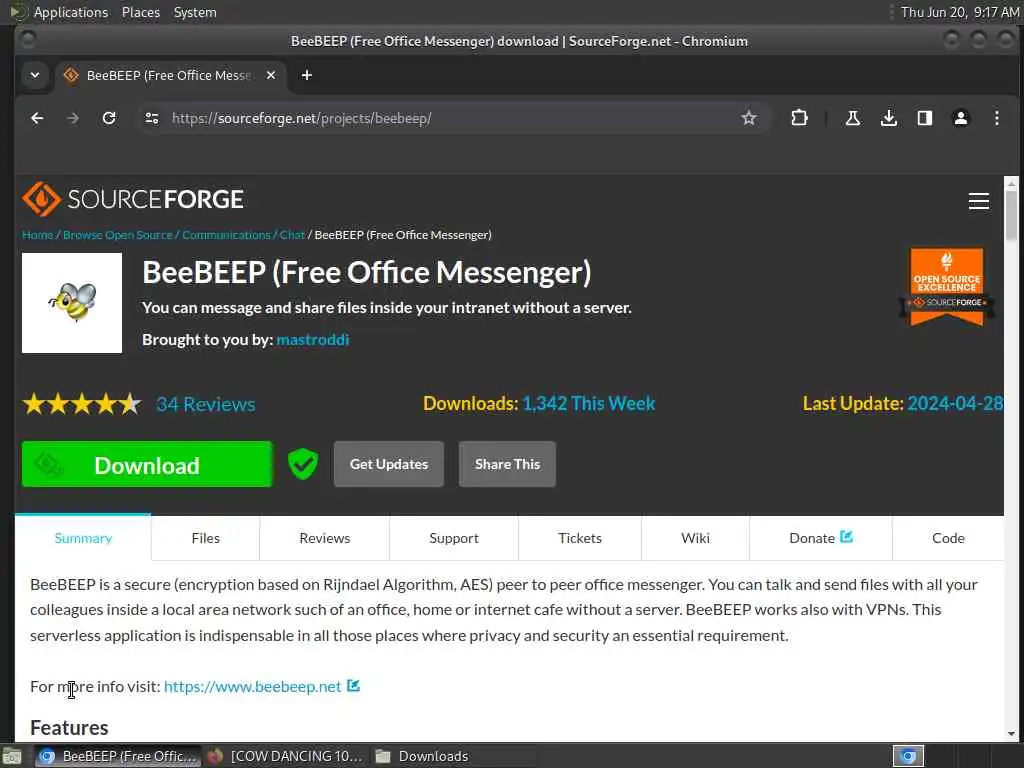Switch to COW DANCING taskbar window
The height and width of the screenshot is (768, 1024).
pyautogui.click(x=285, y=756)
